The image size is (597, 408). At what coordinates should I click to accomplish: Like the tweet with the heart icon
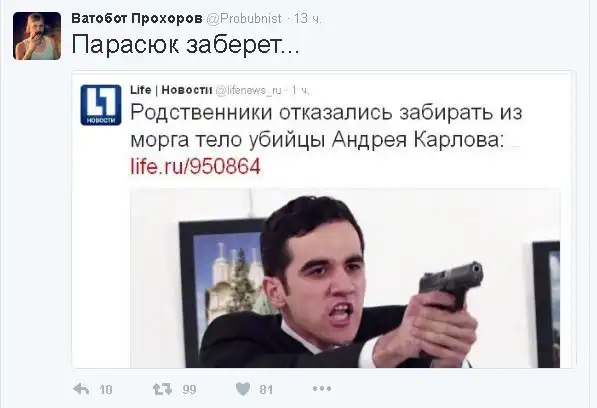pyautogui.click(x=243, y=389)
